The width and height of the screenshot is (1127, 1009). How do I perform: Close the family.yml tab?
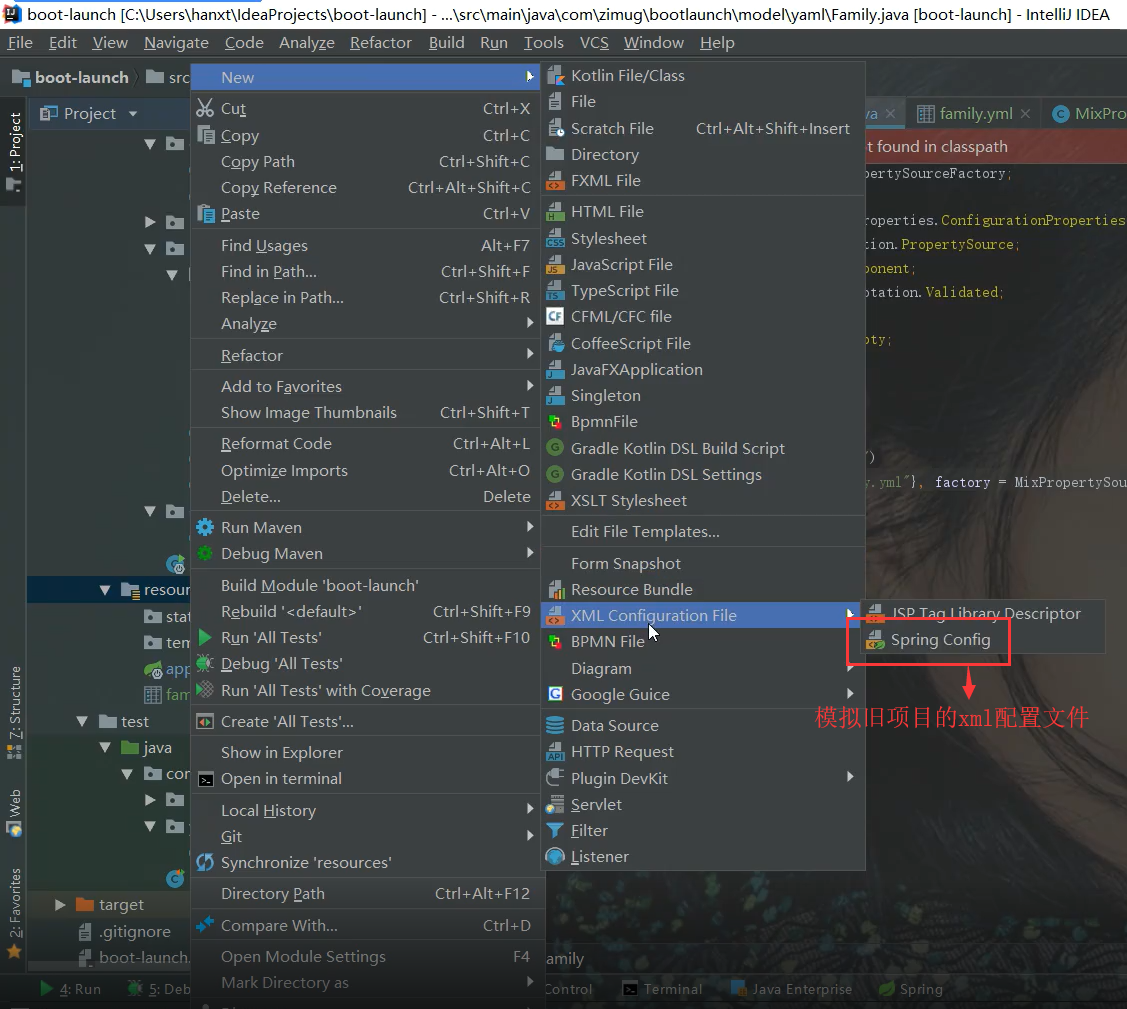coord(1026,114)
